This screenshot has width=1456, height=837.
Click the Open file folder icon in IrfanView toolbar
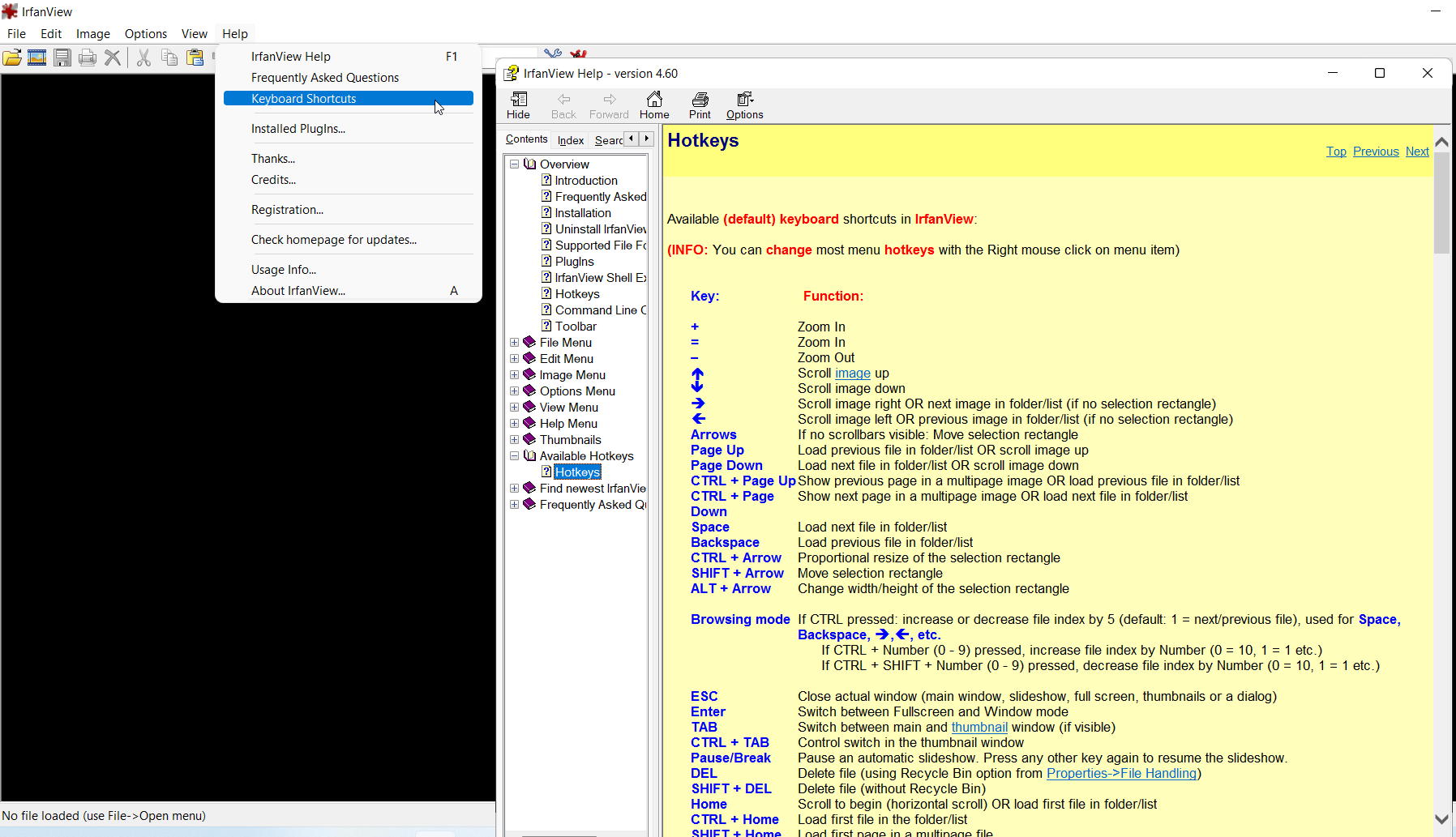(12, 58)
